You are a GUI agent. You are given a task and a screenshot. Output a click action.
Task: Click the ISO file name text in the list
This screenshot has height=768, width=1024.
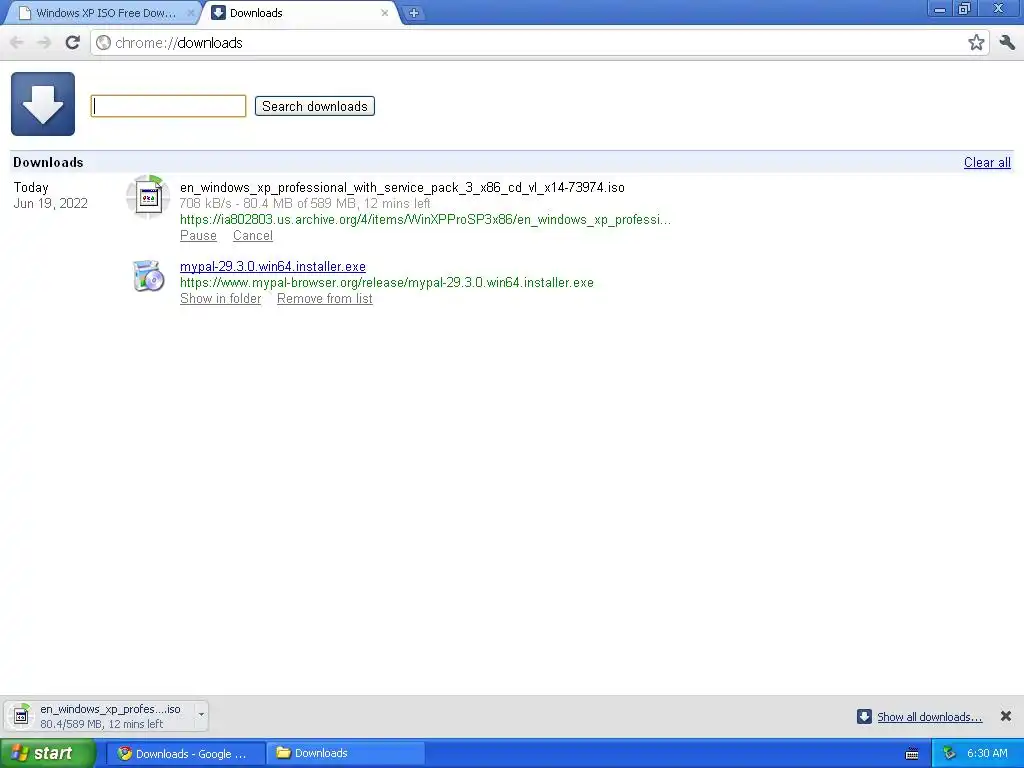coord(402,187)
